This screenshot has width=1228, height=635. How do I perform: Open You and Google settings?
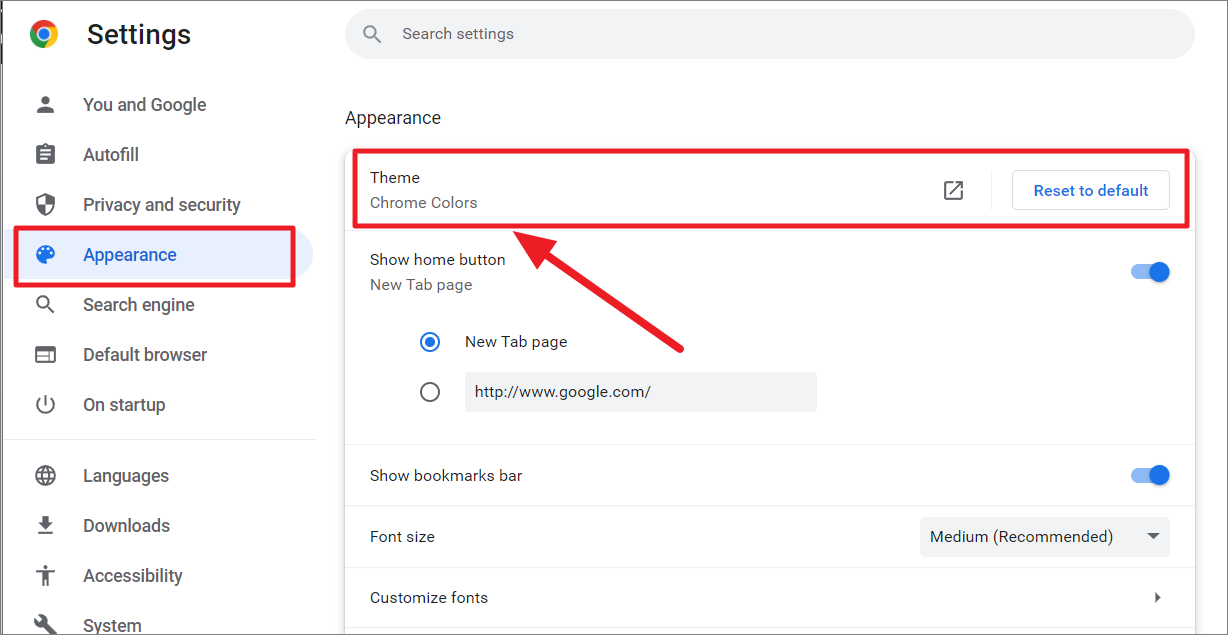145,105
